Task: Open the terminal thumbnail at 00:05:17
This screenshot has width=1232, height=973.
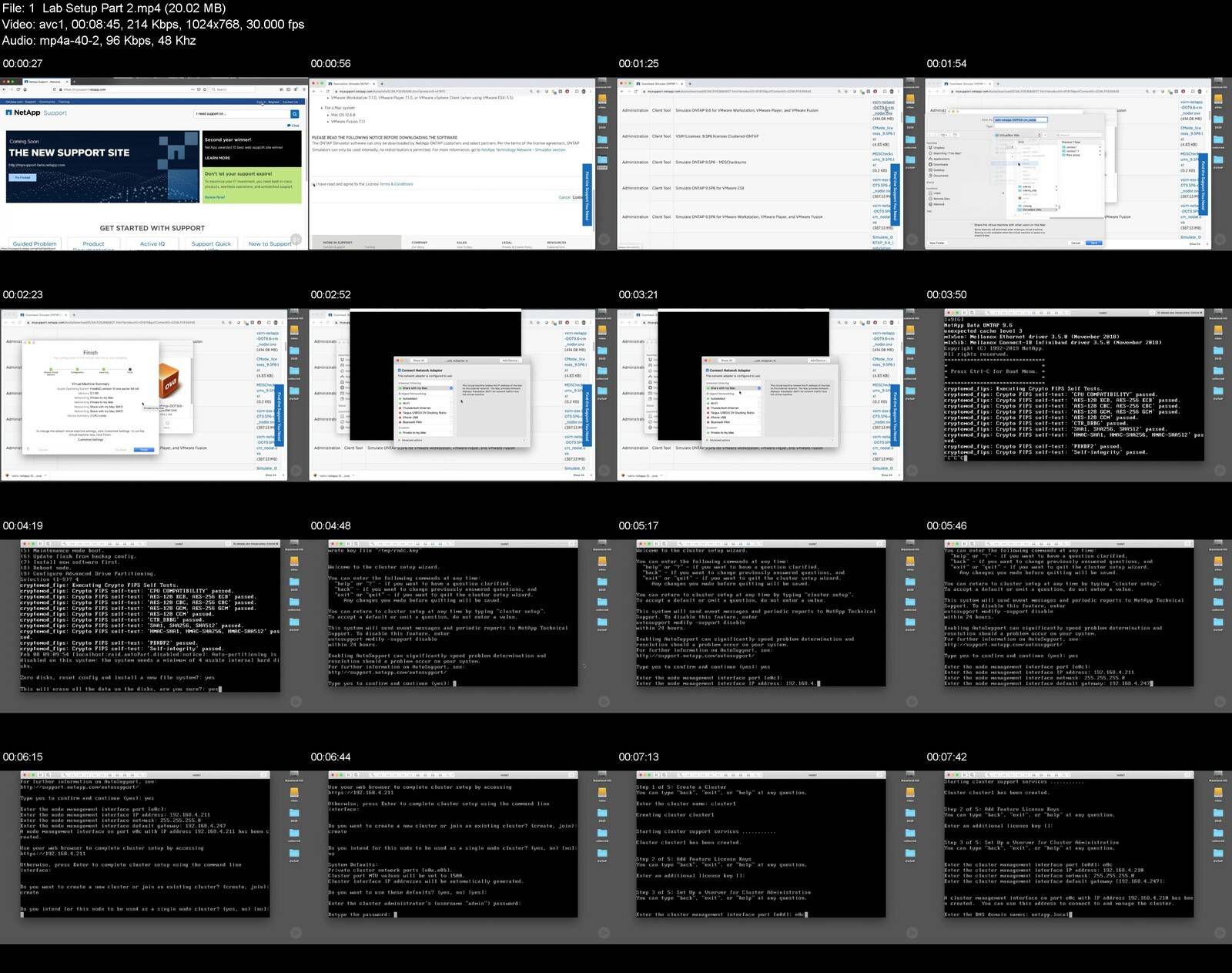Action: (769, 626)
